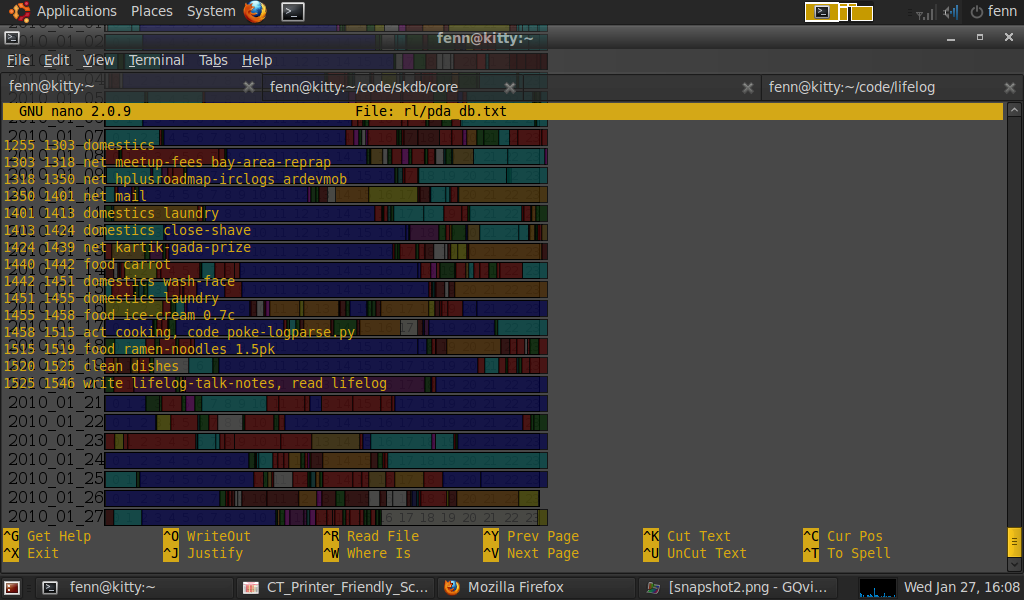Click the ^T To Spell shortcut
The image size is (1024, 600).
(847, 553)
